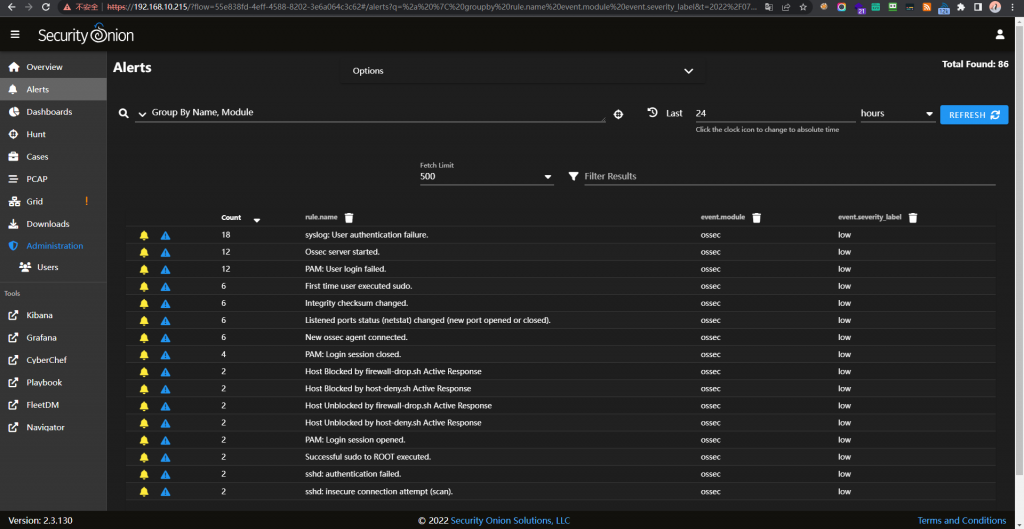1024x529 pixels.
Task: Open Cases in the sidebar
Action: click(54, 157)
